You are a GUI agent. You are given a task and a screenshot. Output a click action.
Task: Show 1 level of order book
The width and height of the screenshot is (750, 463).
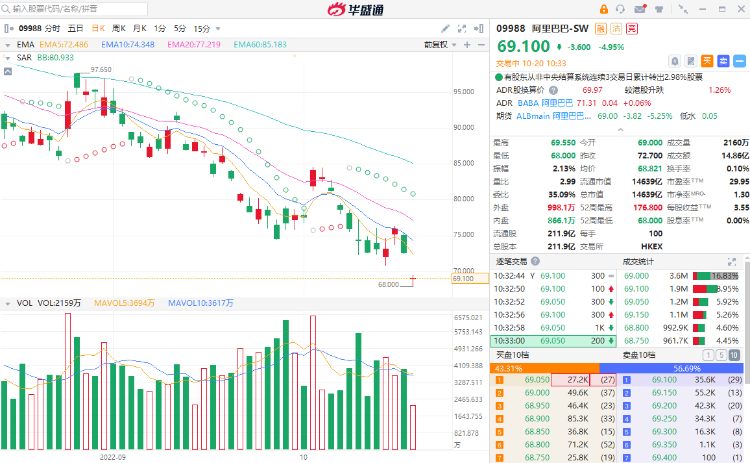(x=708, y=355)
